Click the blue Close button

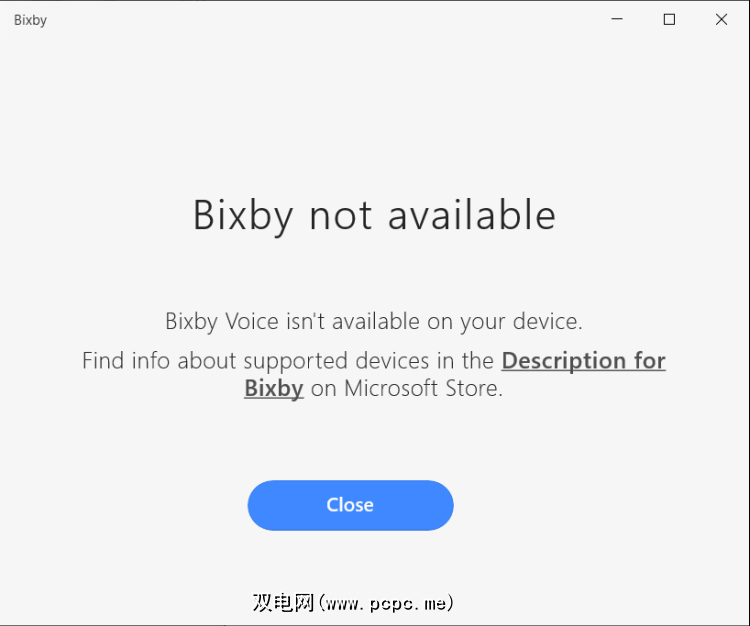350,505
